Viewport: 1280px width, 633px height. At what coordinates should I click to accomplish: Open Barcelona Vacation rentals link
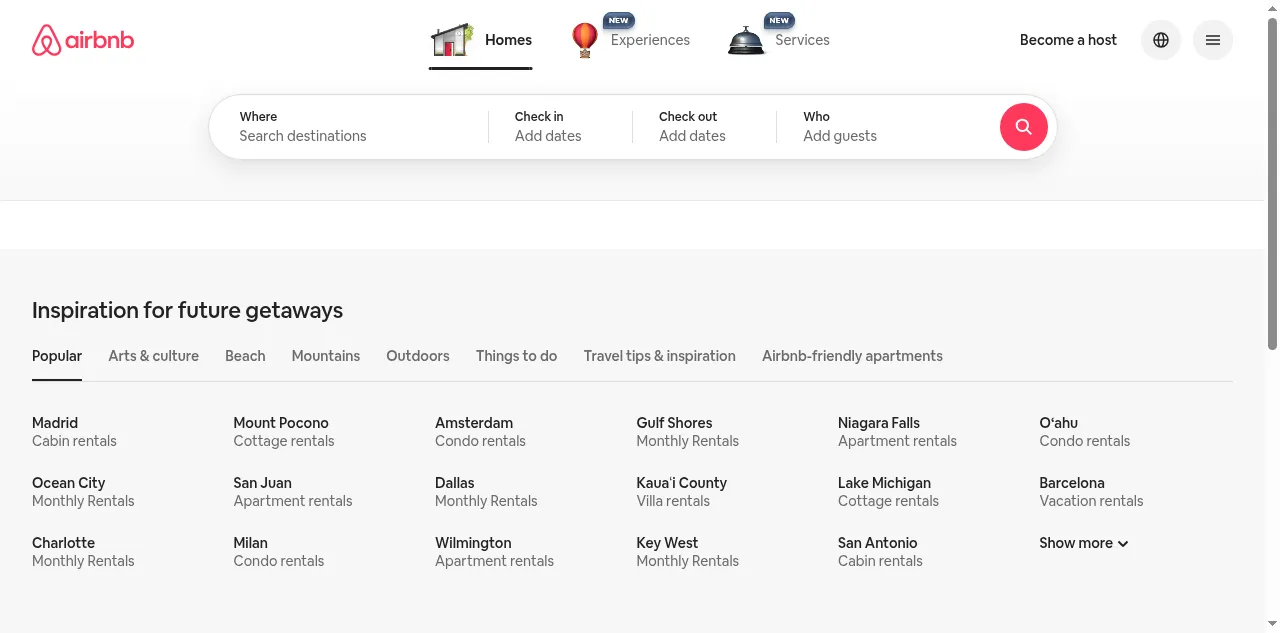[x=1090, y=492]
